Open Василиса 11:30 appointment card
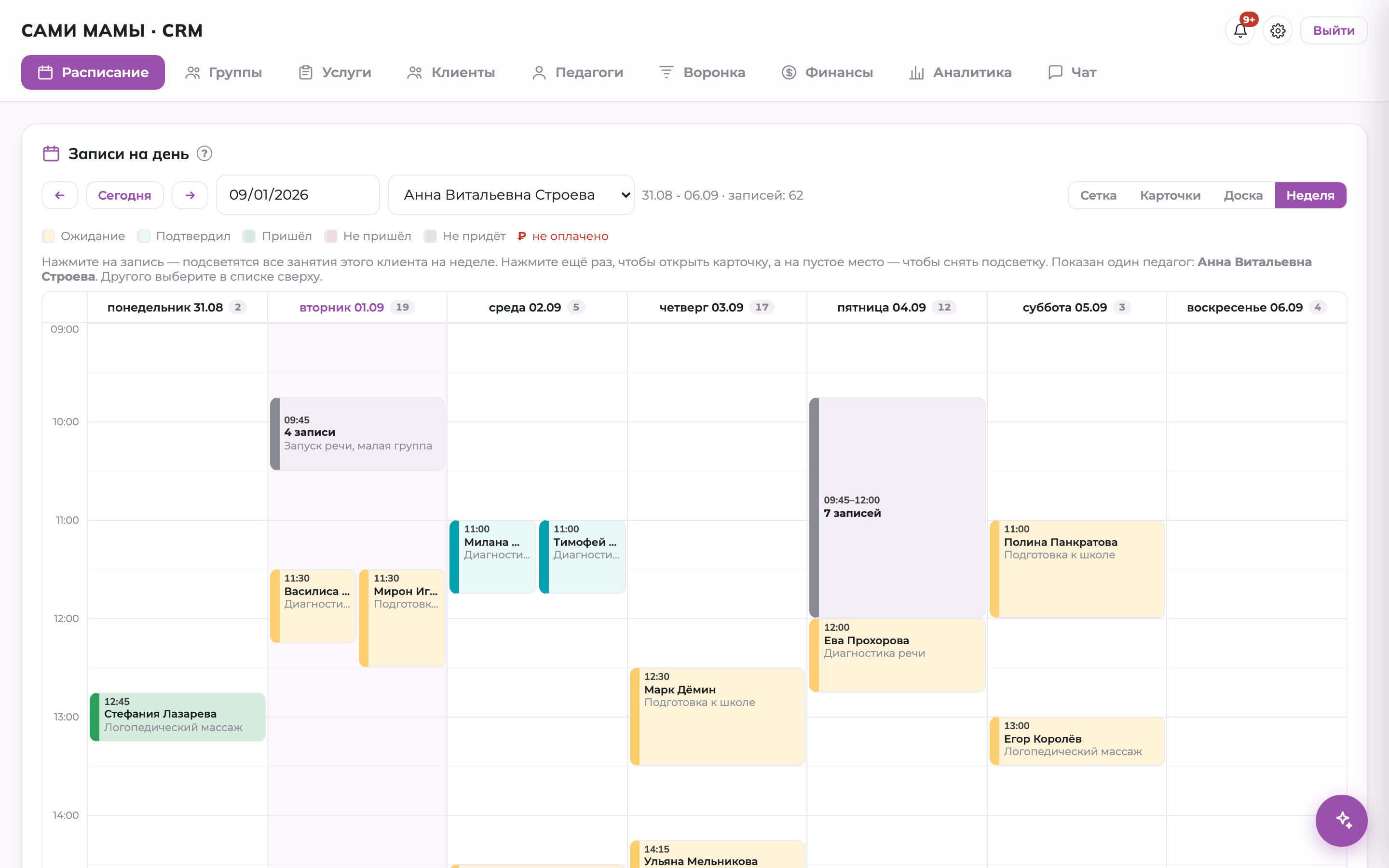Viewport: 1389px width, 868px height. [x=313, y=606]
